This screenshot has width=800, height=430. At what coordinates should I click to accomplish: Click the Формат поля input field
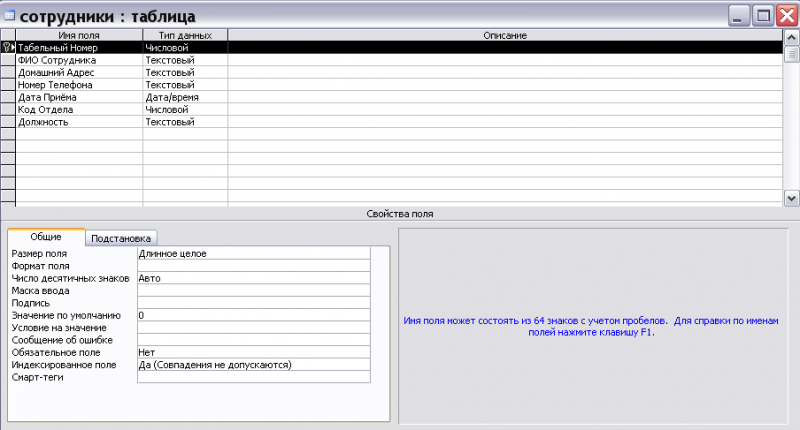click(254, 266)
